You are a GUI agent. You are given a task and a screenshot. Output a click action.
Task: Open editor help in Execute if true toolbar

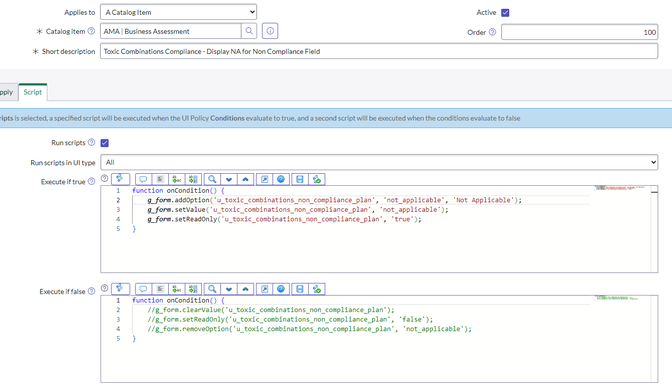pos(281,179)
